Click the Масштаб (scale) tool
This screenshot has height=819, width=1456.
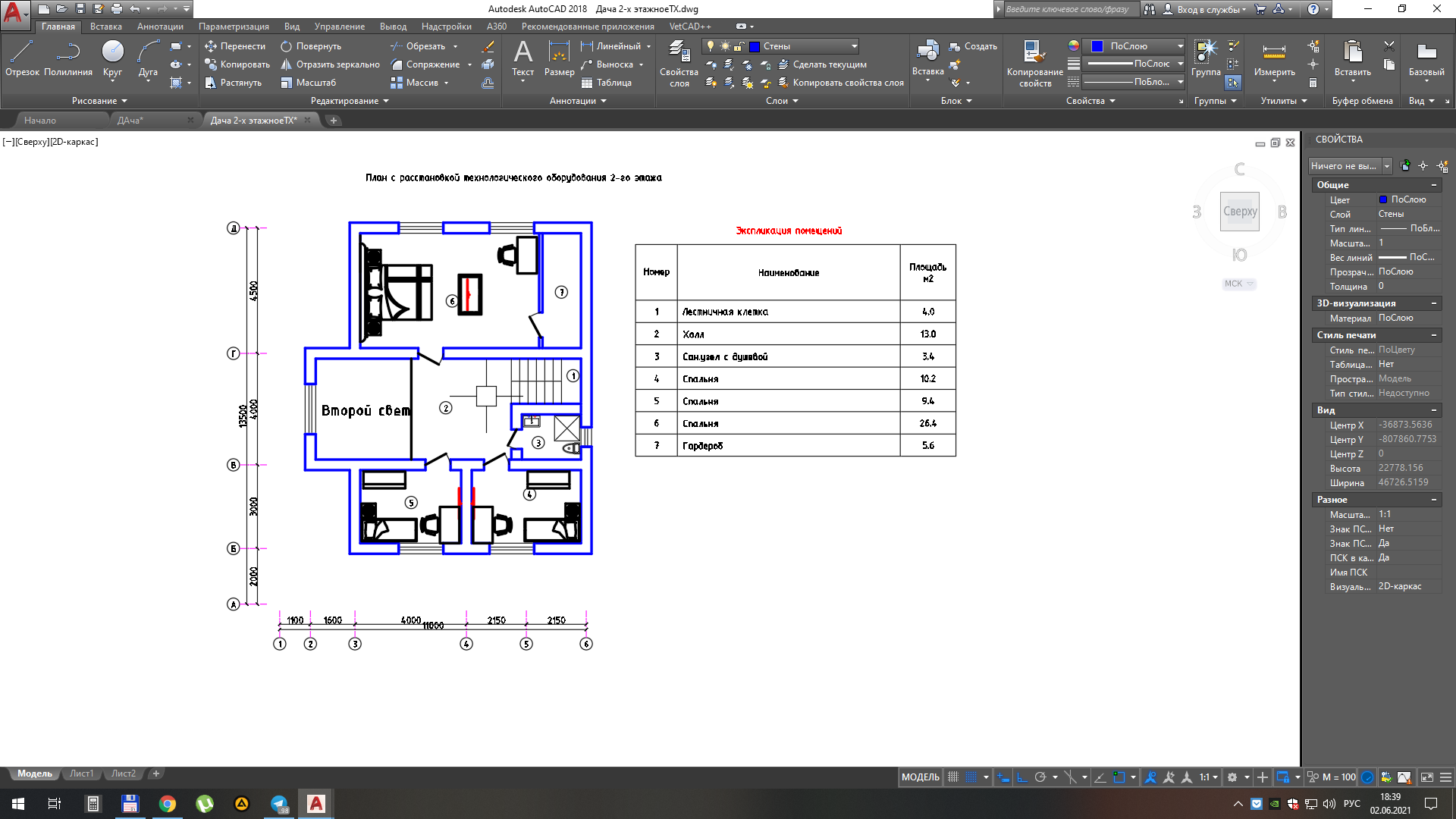point(308,83)
